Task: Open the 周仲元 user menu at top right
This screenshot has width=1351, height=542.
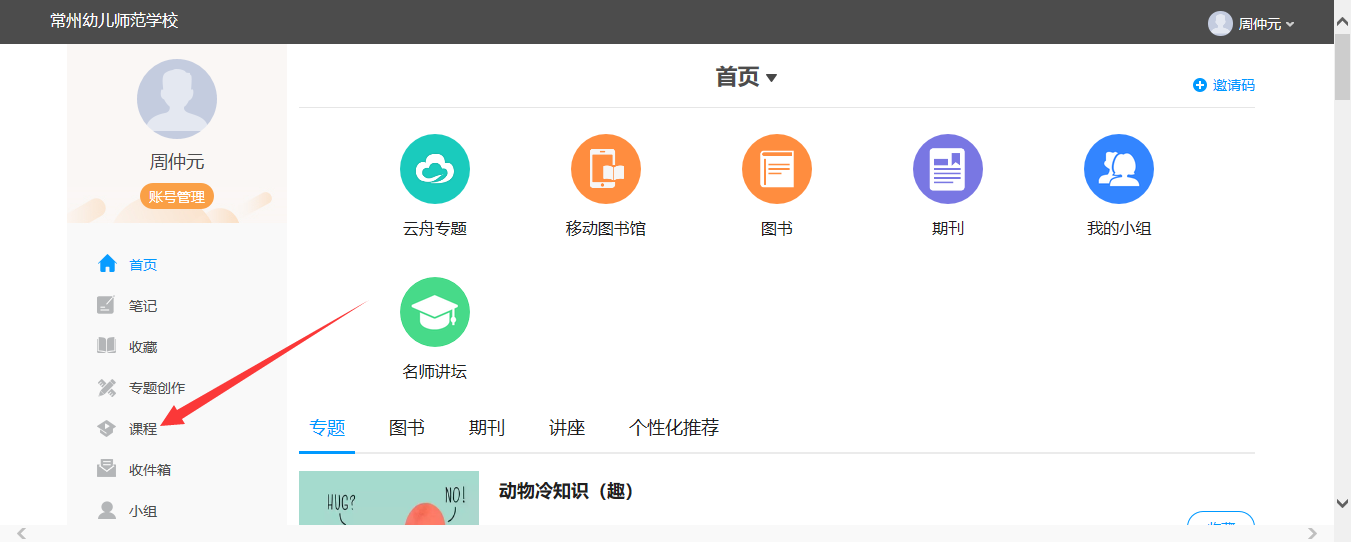Action: click(1251, 23)
